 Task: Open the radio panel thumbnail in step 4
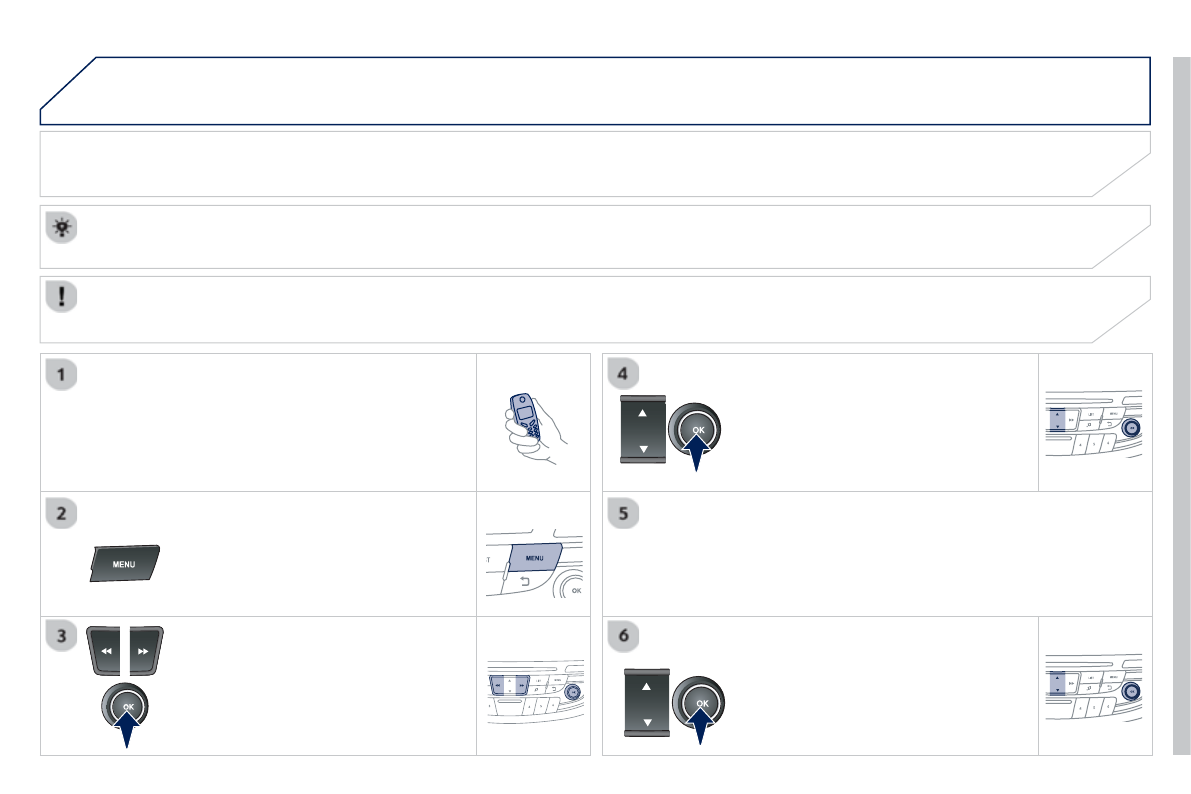[x=1096, y=424]
